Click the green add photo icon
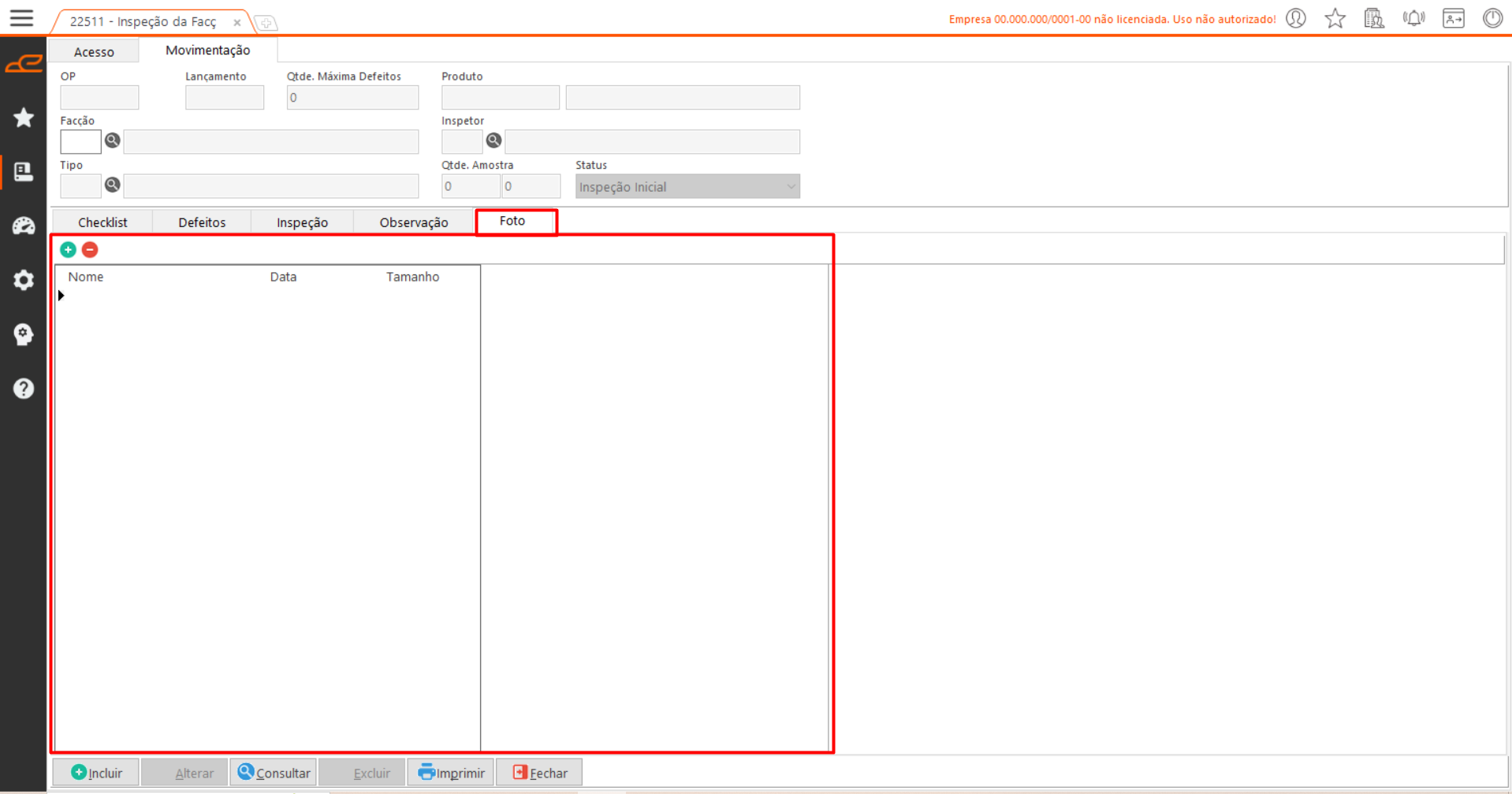The image size is (1512, 794). (68, 250)
